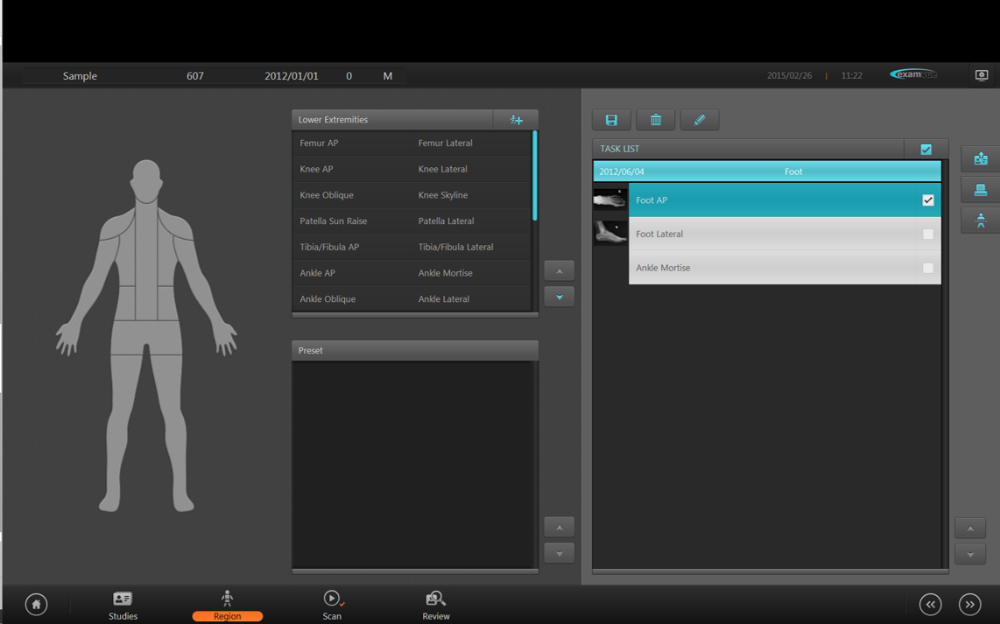Toggle the select-all checkbox in Task List header

926,149
